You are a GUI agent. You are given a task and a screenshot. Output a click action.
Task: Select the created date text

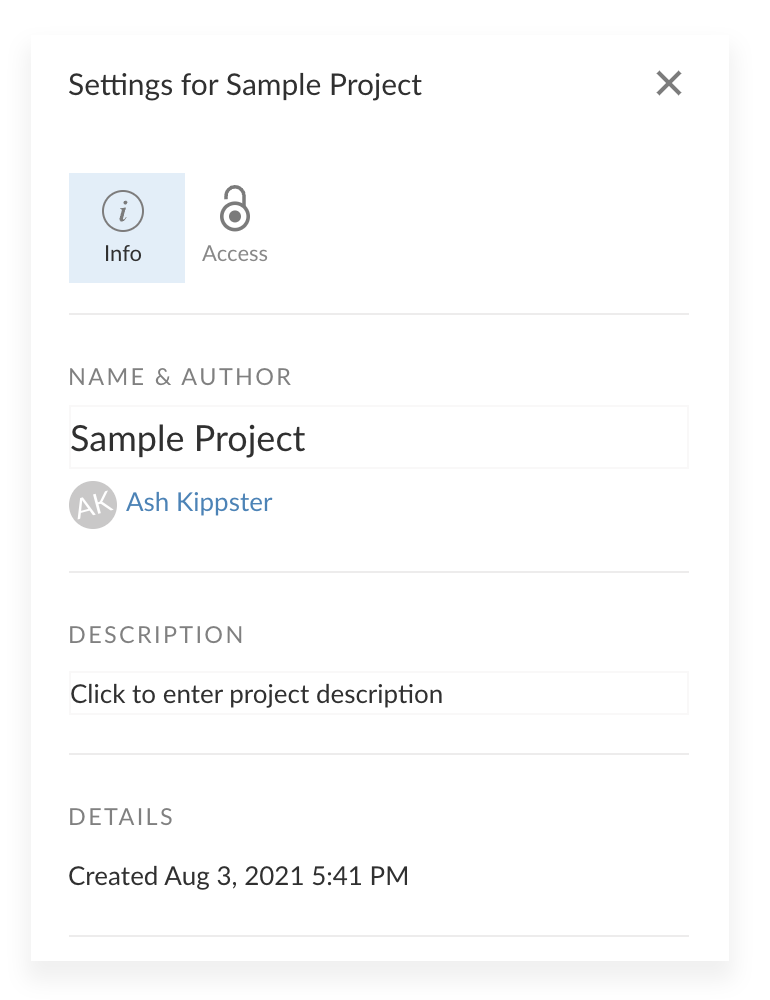coord(238,876)
